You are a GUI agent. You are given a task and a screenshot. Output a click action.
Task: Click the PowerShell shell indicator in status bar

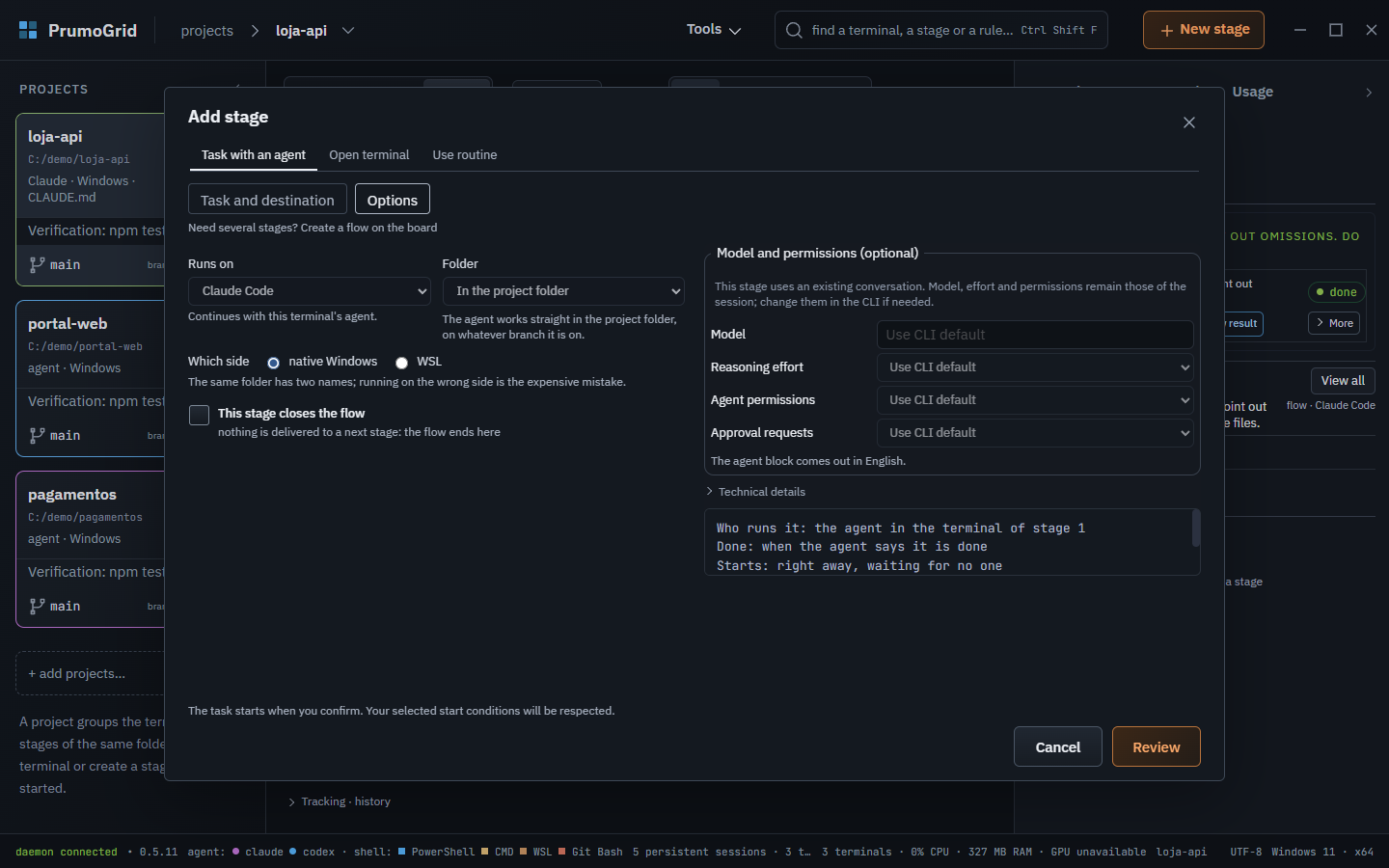pos(436,852)
